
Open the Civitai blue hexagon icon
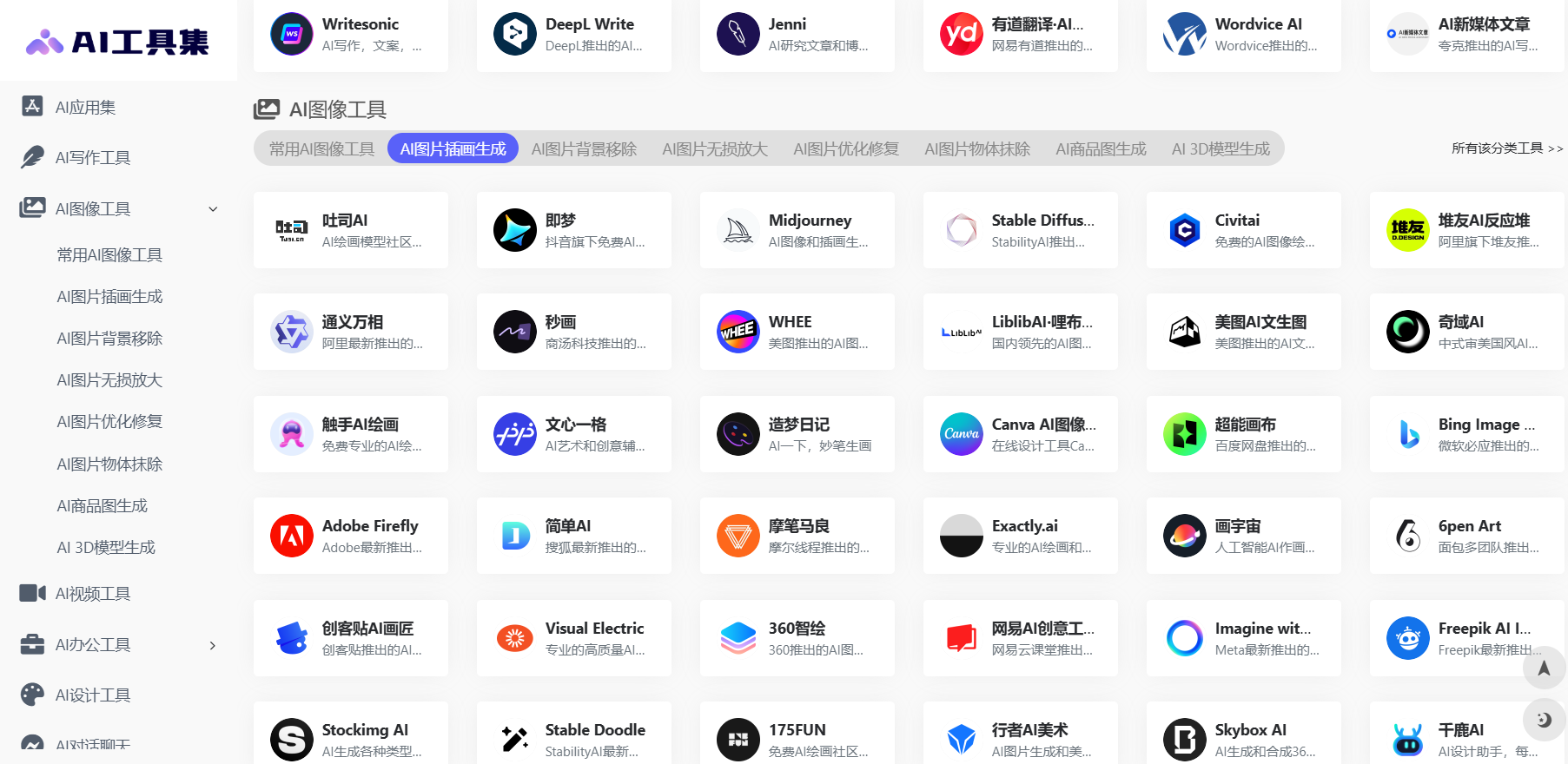(1185, 230)
